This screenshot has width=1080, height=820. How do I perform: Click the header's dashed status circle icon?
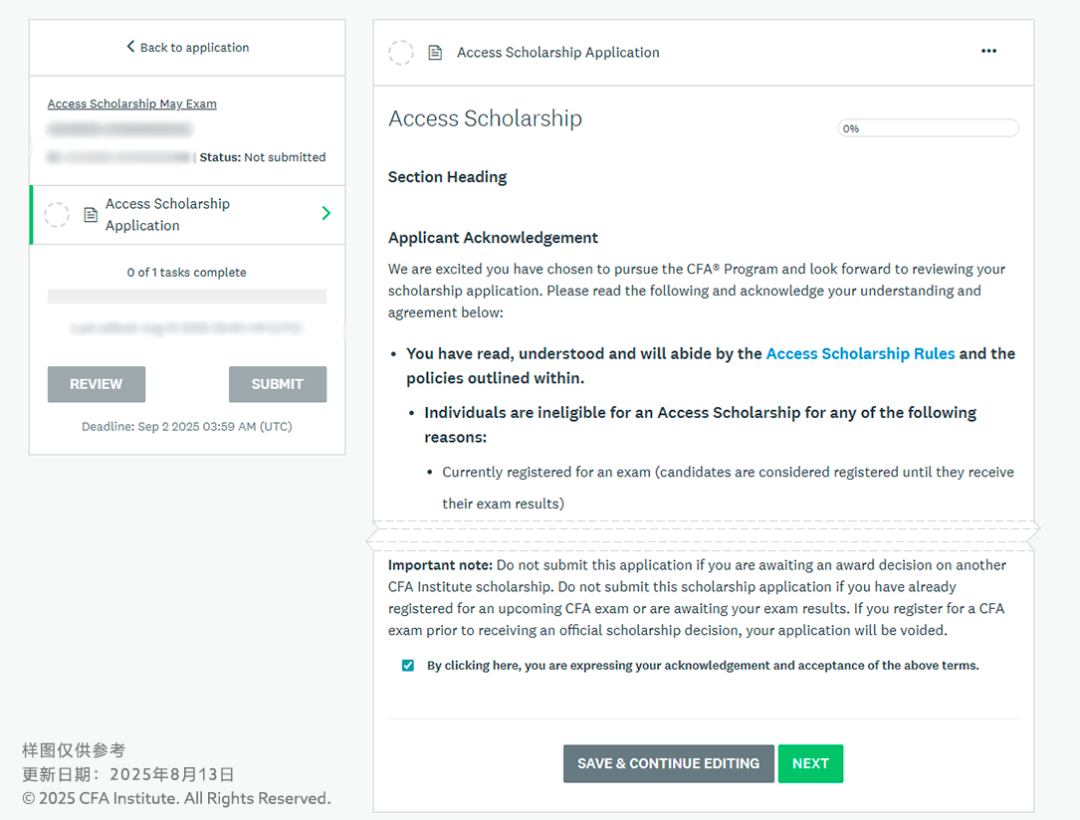click(401, 53)
